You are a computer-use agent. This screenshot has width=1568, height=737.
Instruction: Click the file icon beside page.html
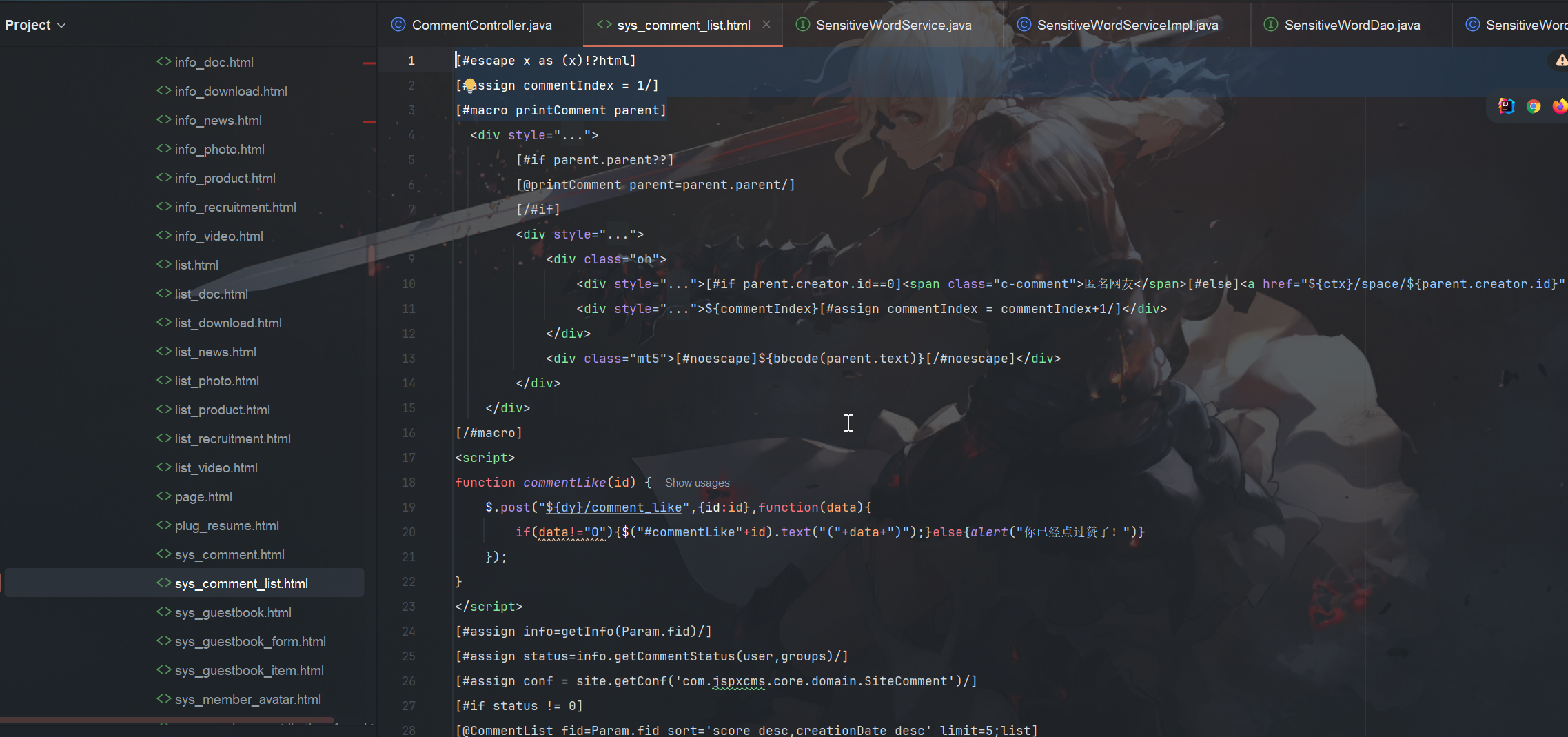point(163,496)
